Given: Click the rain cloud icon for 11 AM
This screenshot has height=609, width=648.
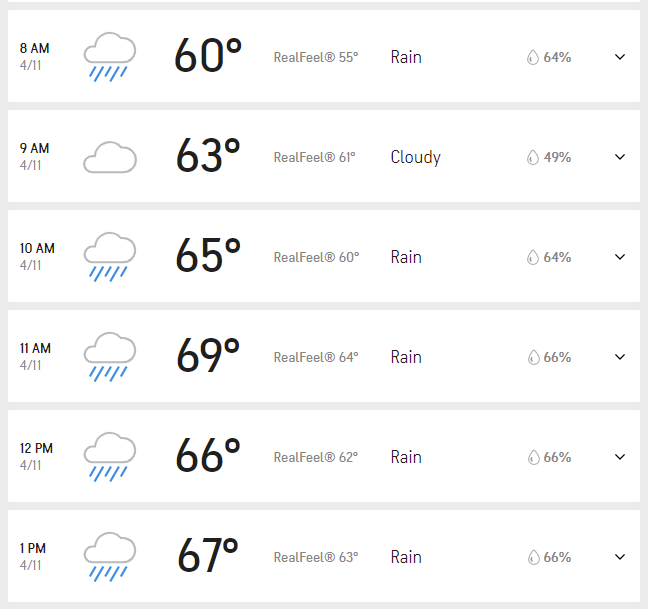Looking at the screenshot, I should 110,357.
